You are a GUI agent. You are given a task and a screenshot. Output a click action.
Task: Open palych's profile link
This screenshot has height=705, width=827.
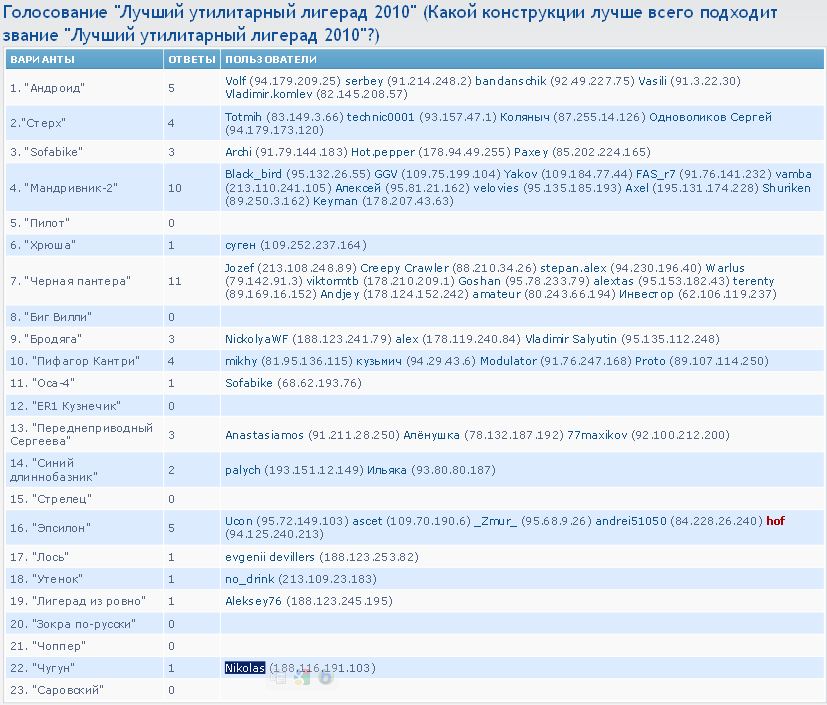[x=243, y=470]
